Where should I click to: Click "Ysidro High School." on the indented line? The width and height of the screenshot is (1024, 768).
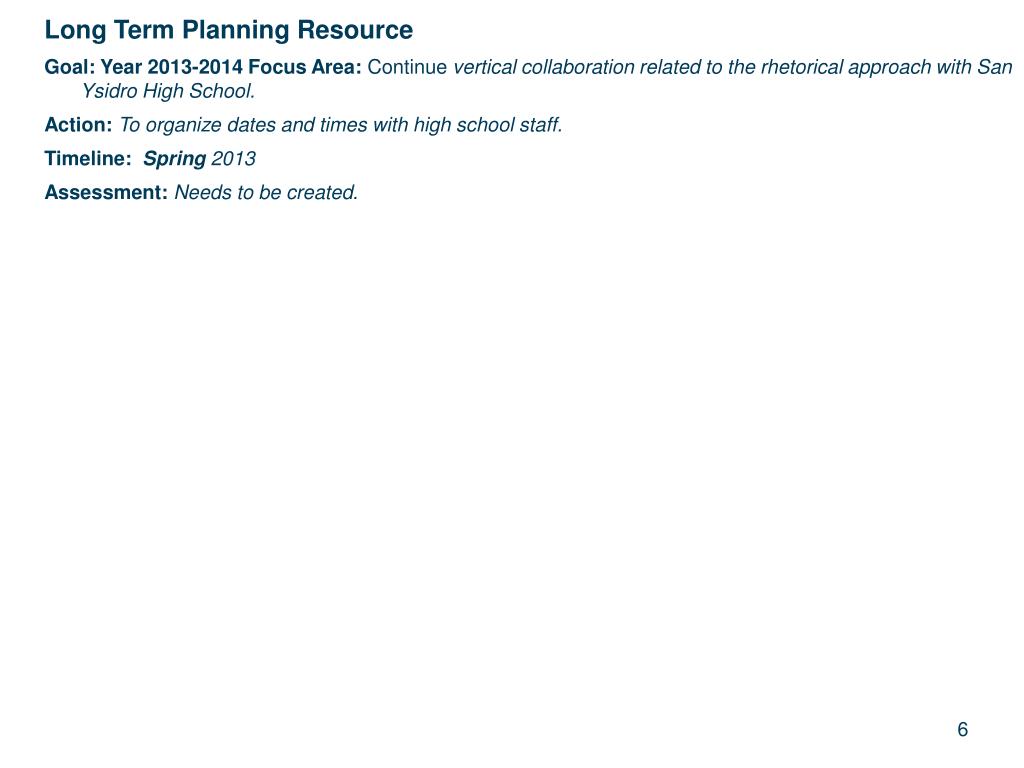tap(168, 92)
